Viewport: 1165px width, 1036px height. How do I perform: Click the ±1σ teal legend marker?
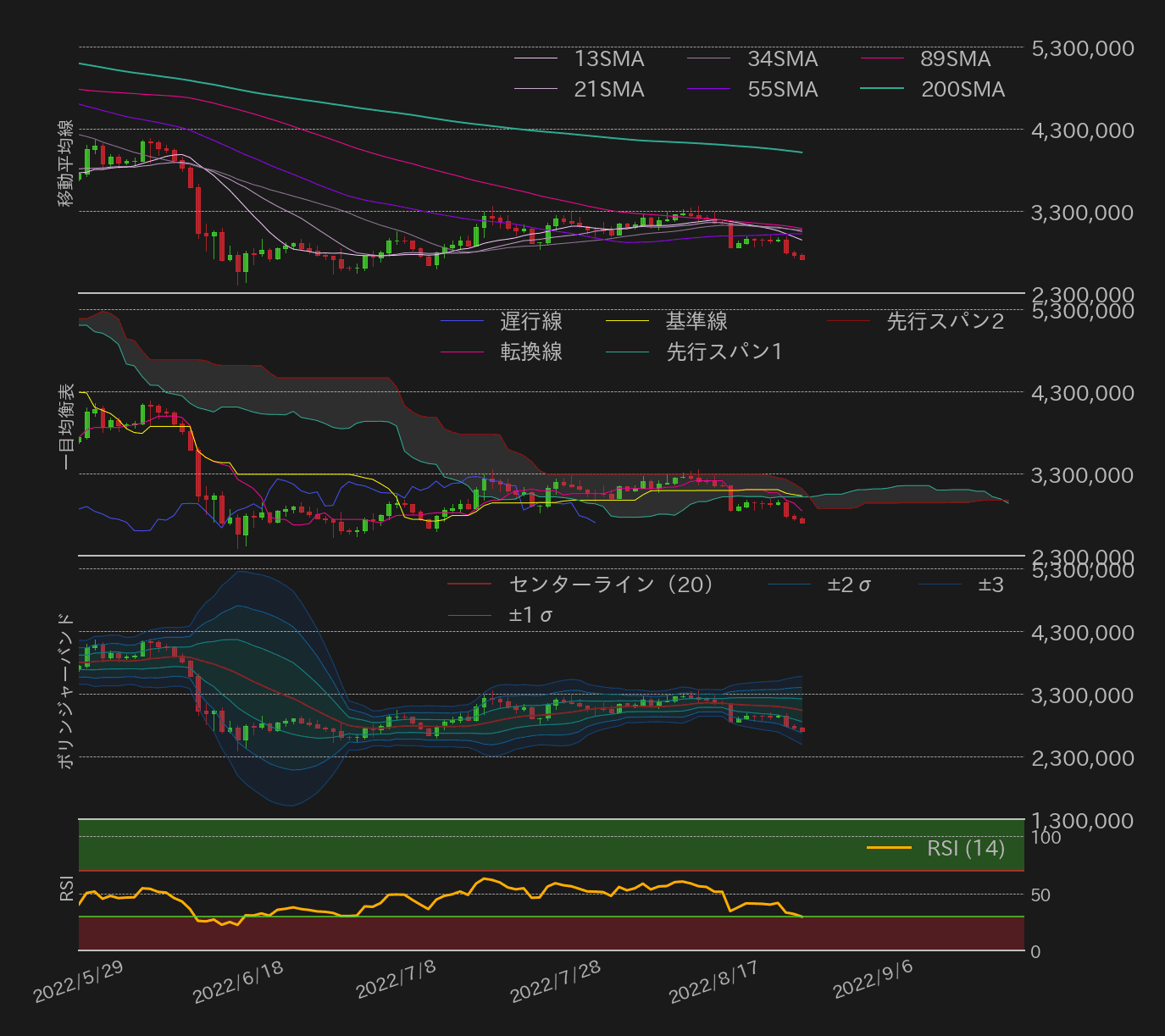click(x=471, y=614)
